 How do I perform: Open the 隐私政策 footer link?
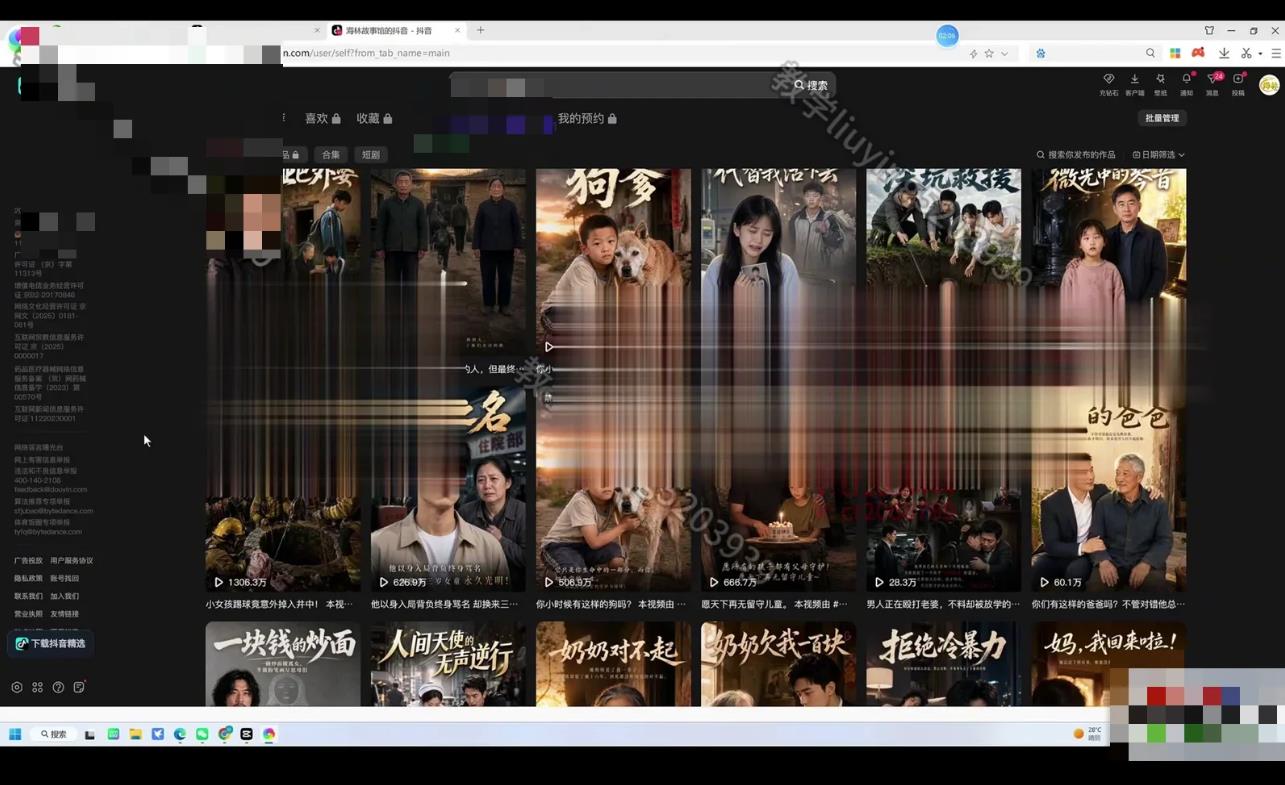point(28,579)
